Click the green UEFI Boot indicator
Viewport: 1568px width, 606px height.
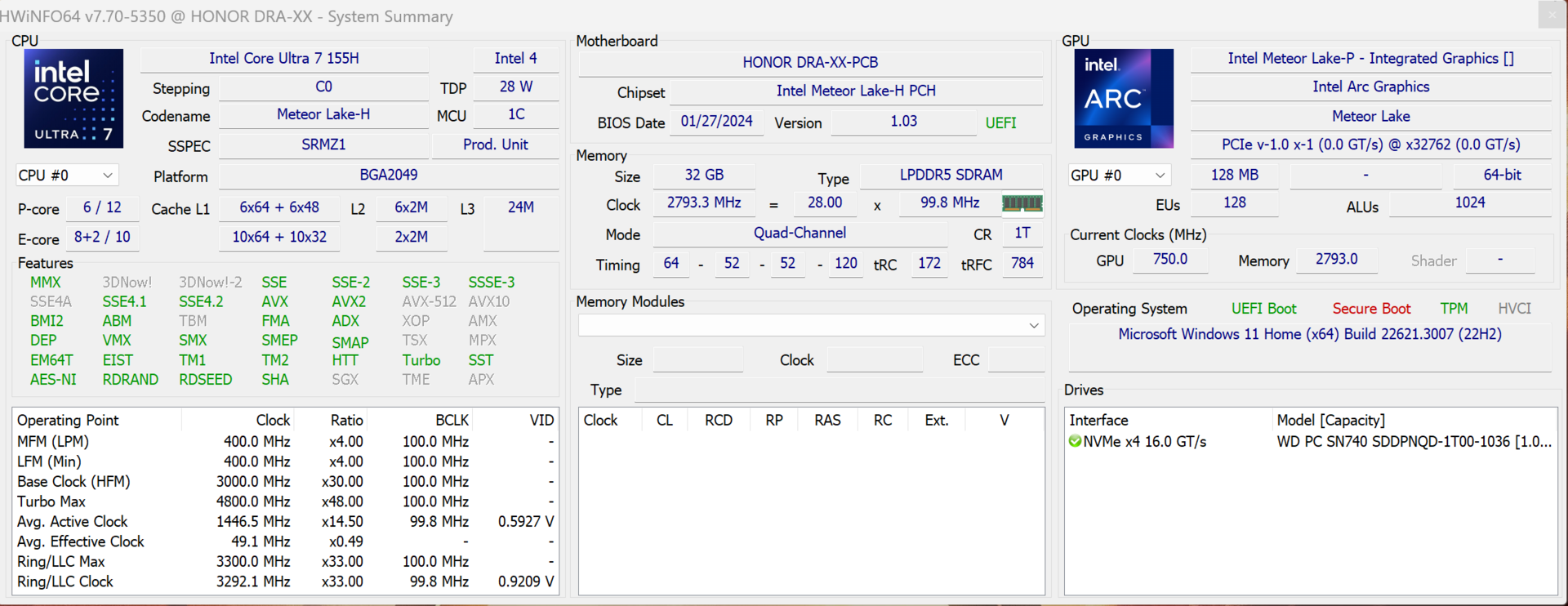point(1263,309)
